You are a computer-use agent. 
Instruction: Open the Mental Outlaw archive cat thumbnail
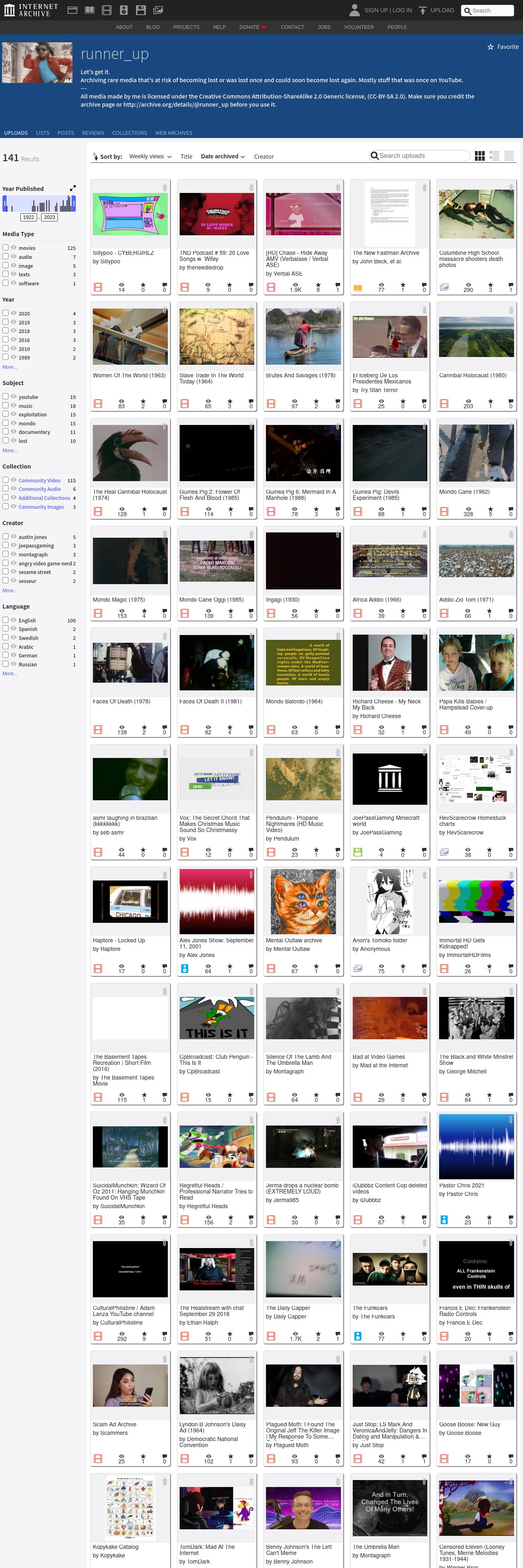click(x=303, y=902)
